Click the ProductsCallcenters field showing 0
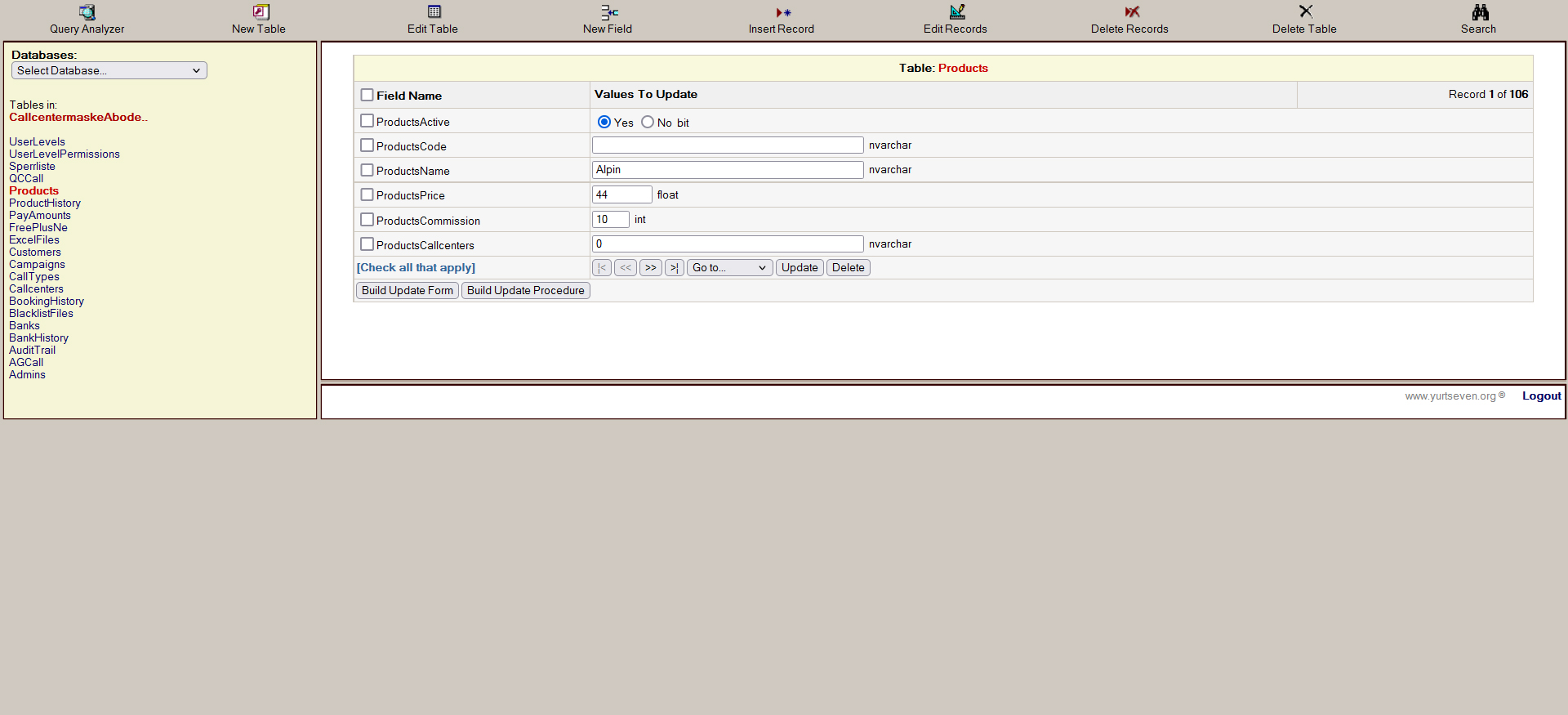The image size is (1568, 715). coord(728,244)
